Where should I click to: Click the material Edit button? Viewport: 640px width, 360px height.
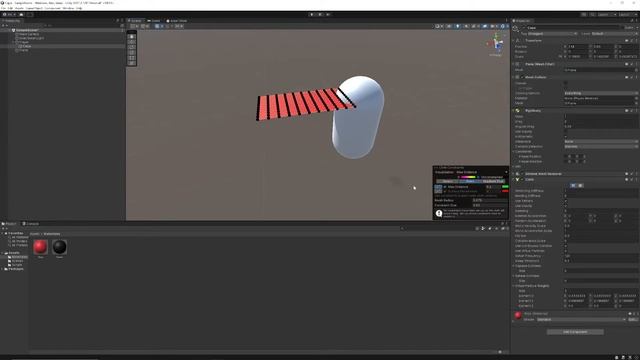click(633, 319)
